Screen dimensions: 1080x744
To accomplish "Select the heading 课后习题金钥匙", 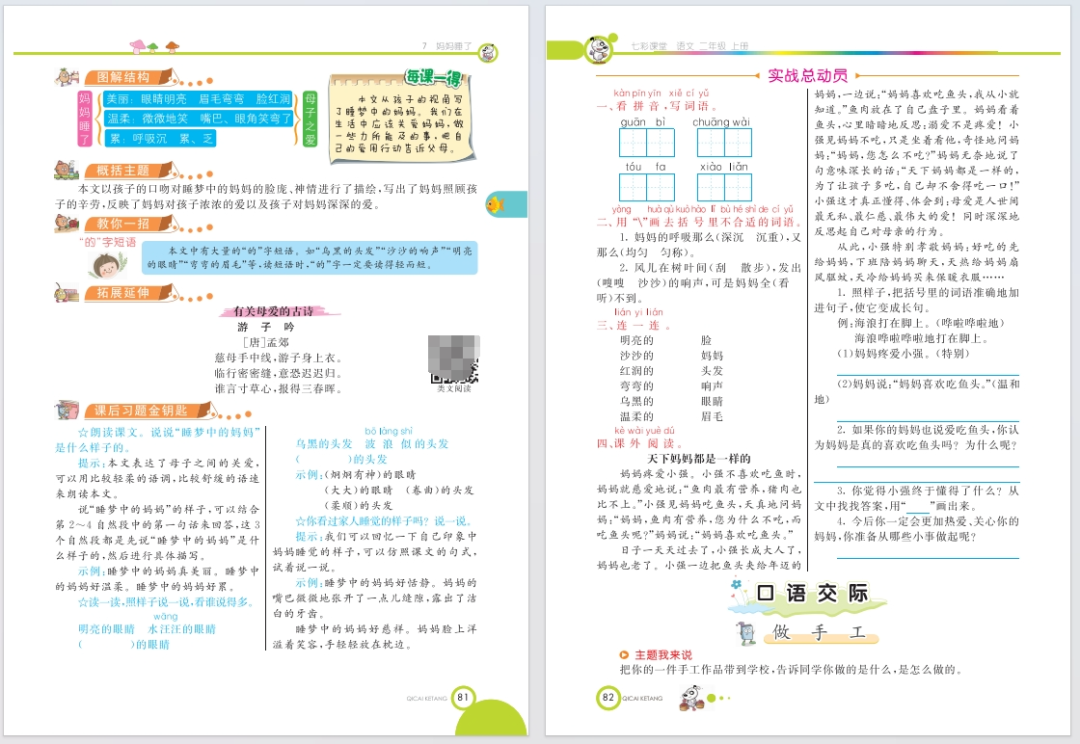I will point(141,411).
